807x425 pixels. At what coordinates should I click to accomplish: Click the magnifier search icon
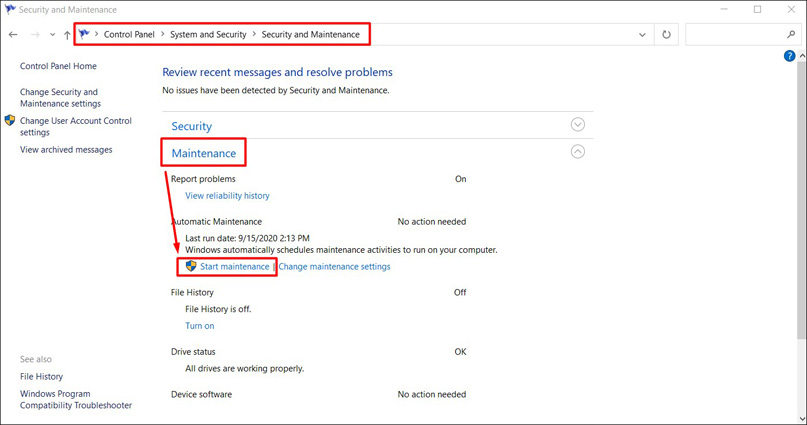pyautogui.click(x=791, y=34)
